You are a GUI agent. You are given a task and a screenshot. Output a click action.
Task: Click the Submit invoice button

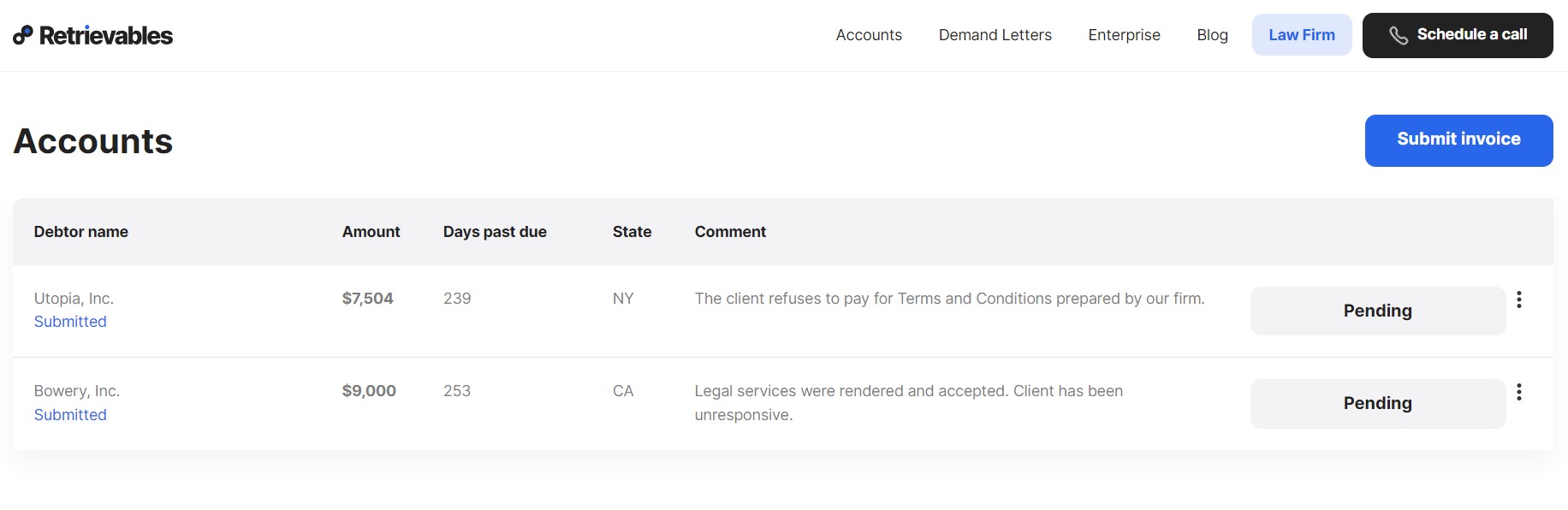(x=1458, y=140)
